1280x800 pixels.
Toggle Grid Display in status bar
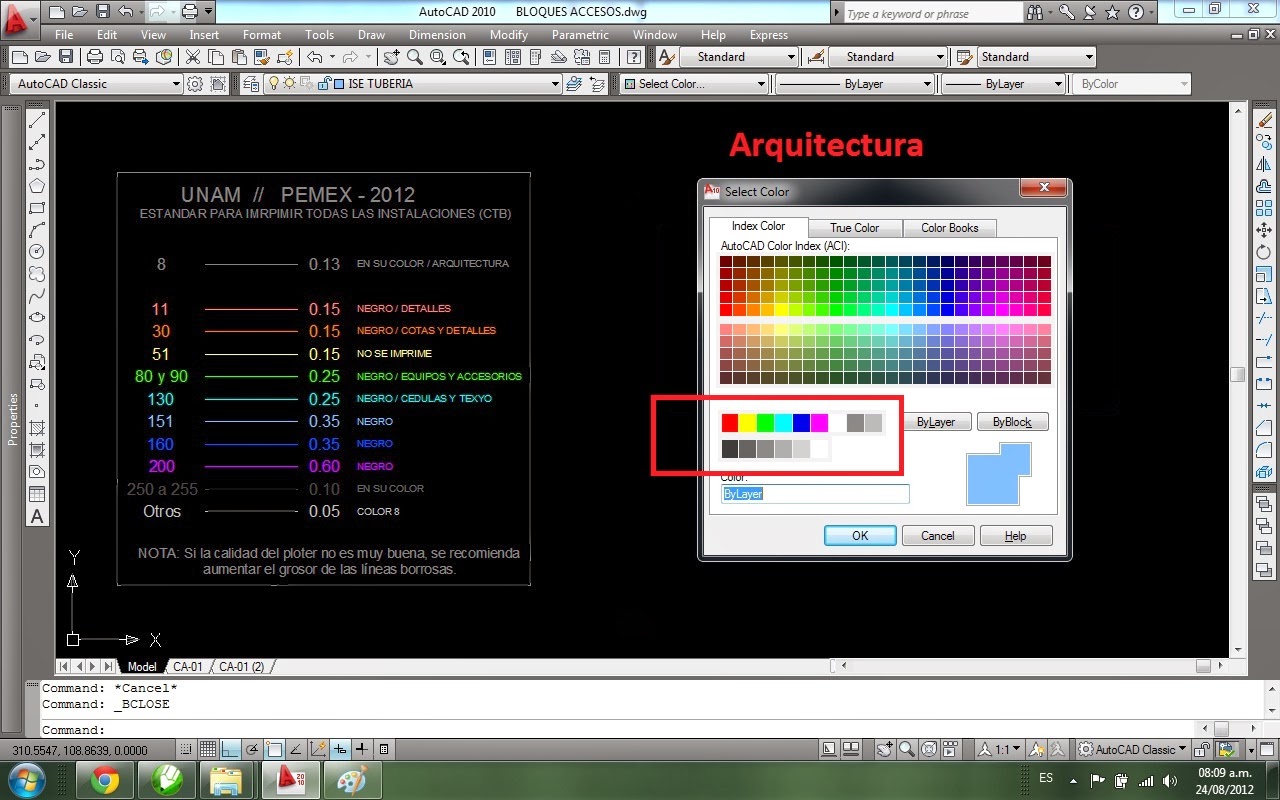(x=207, y=749)
